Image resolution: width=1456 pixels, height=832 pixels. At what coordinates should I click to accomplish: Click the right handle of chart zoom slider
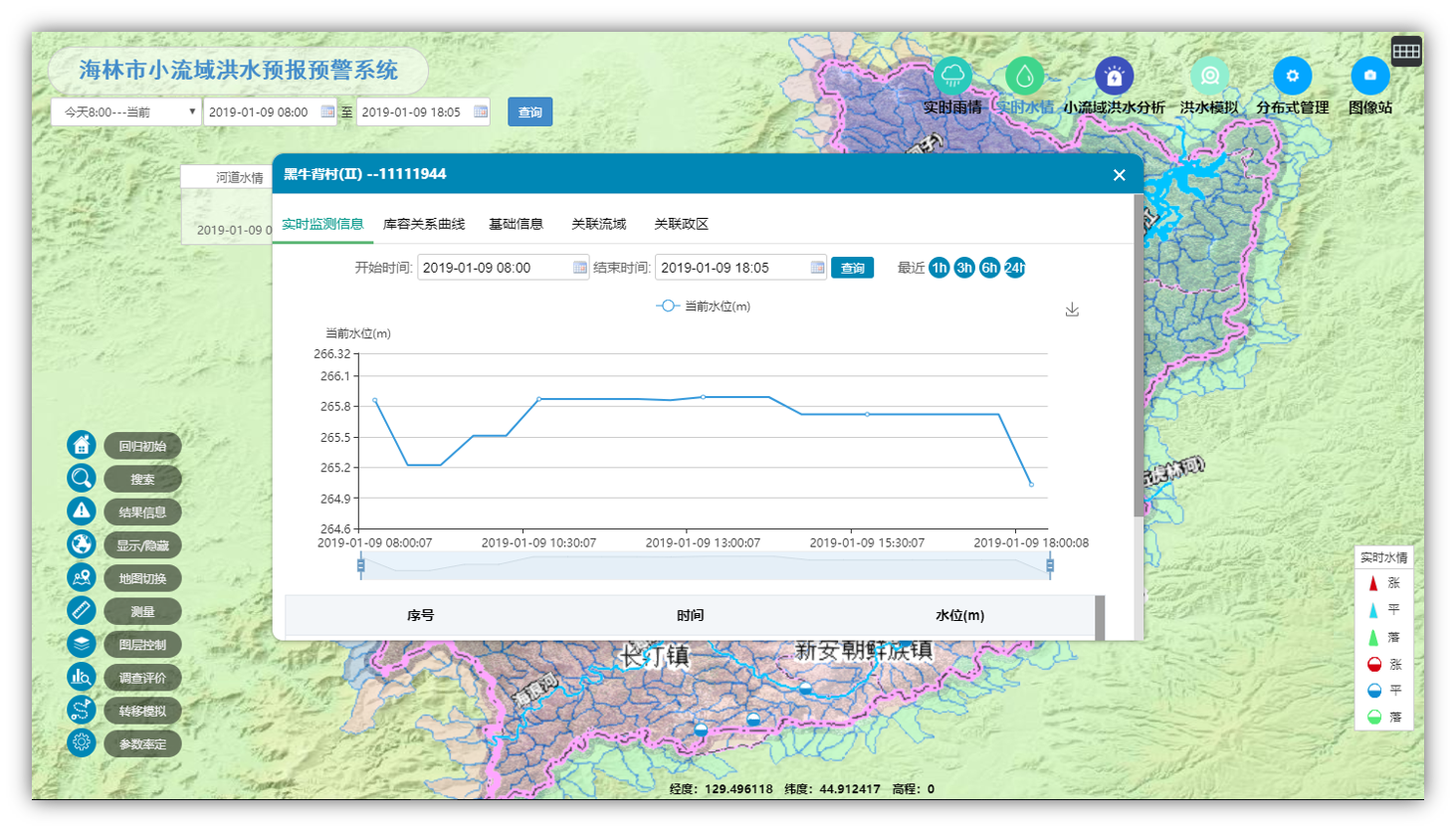tap(1050, 565)
